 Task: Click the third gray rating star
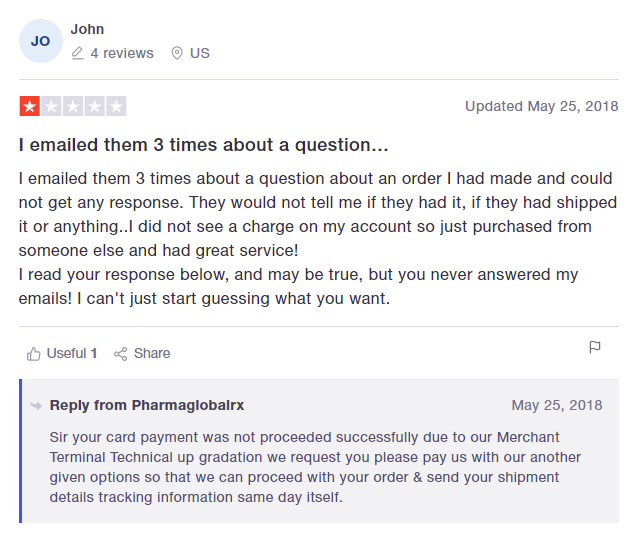(x=73, y=106)
